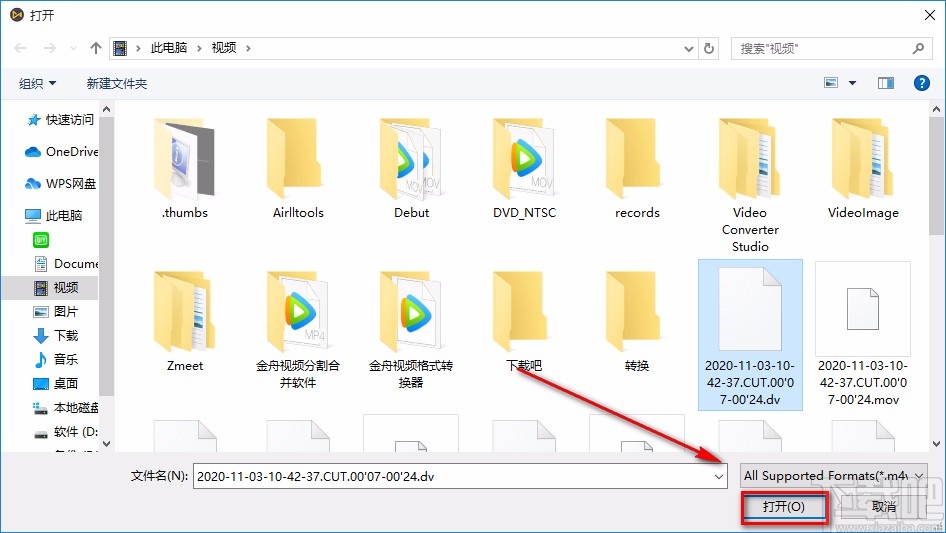946x533 pixels.
Task: Select the VideoImage folder
Action: click(x=863, y=169)
